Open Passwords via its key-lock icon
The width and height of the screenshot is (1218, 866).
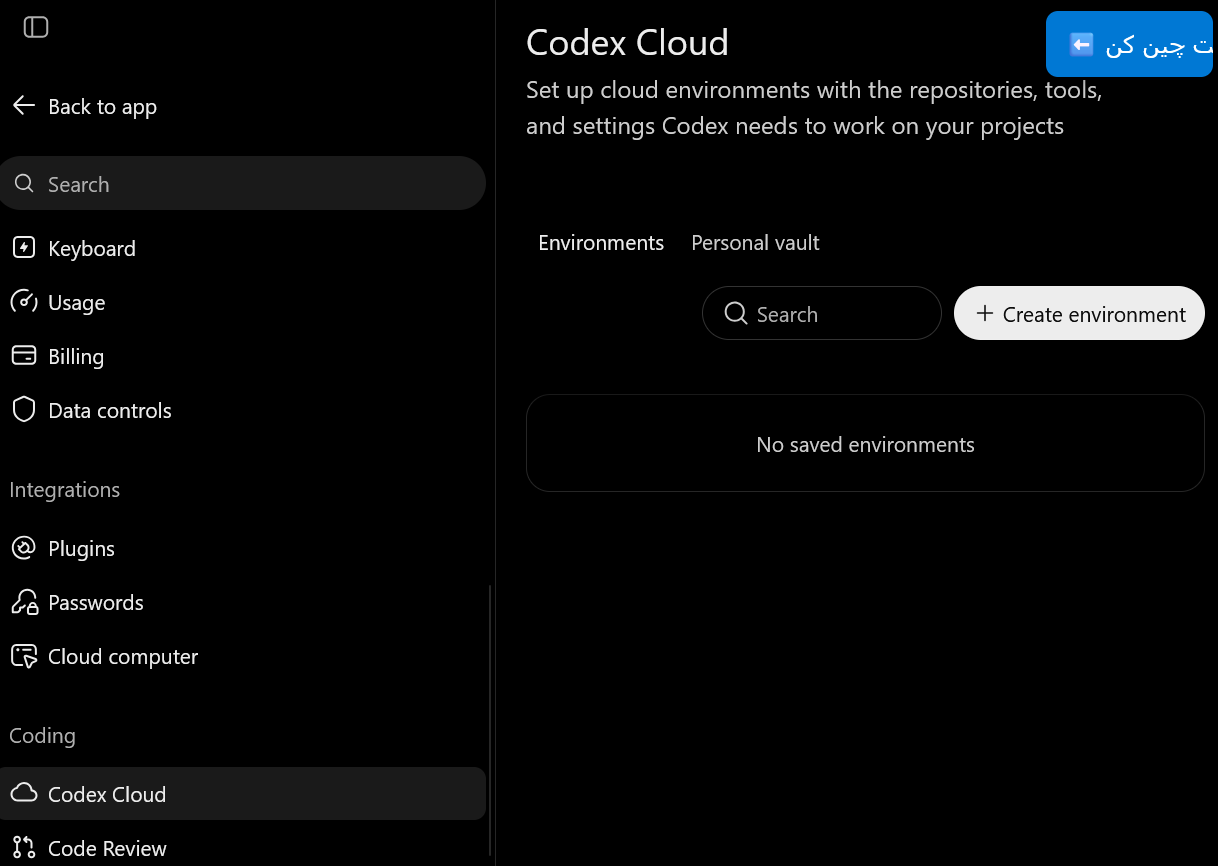click(24, 602)
